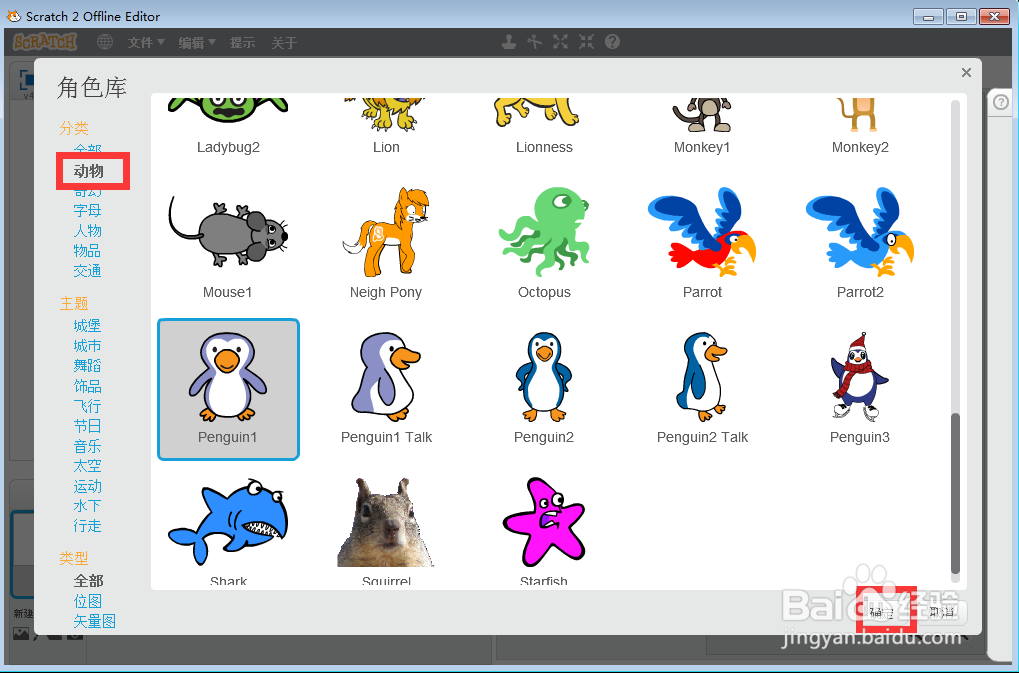This screenshot has height=673, width=1019.
Task: Select the pink Starfish sprite
Action: pyautogui.click(x=544, y=529)
